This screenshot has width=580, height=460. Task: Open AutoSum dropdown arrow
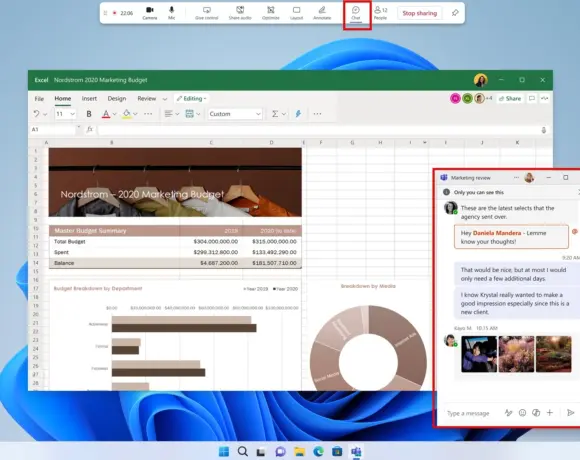284,114
